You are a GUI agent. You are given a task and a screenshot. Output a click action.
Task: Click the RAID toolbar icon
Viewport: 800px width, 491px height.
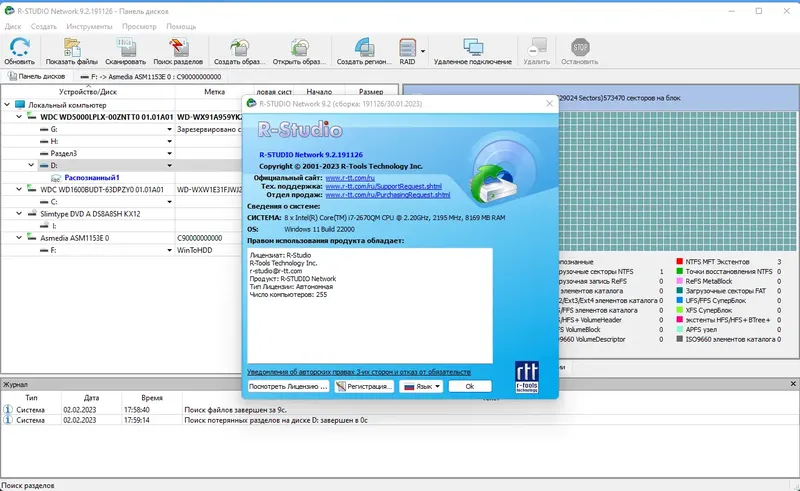pos(407,47)
